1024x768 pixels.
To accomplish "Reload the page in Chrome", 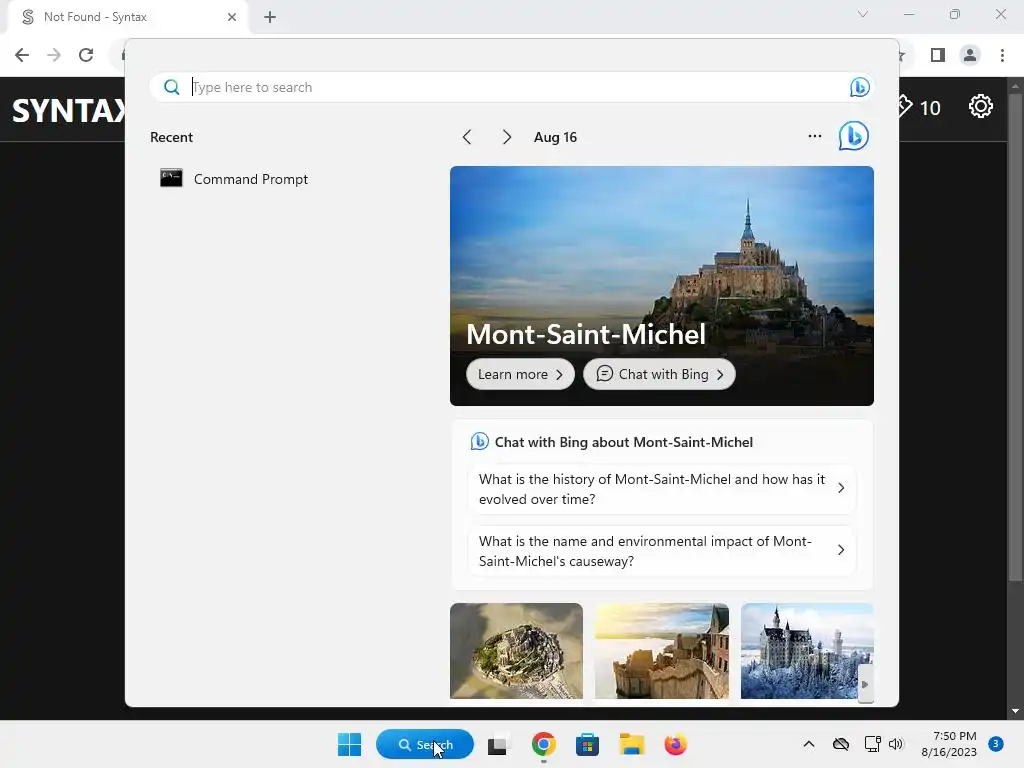I will pyautogui.click(x=86, y=55).
